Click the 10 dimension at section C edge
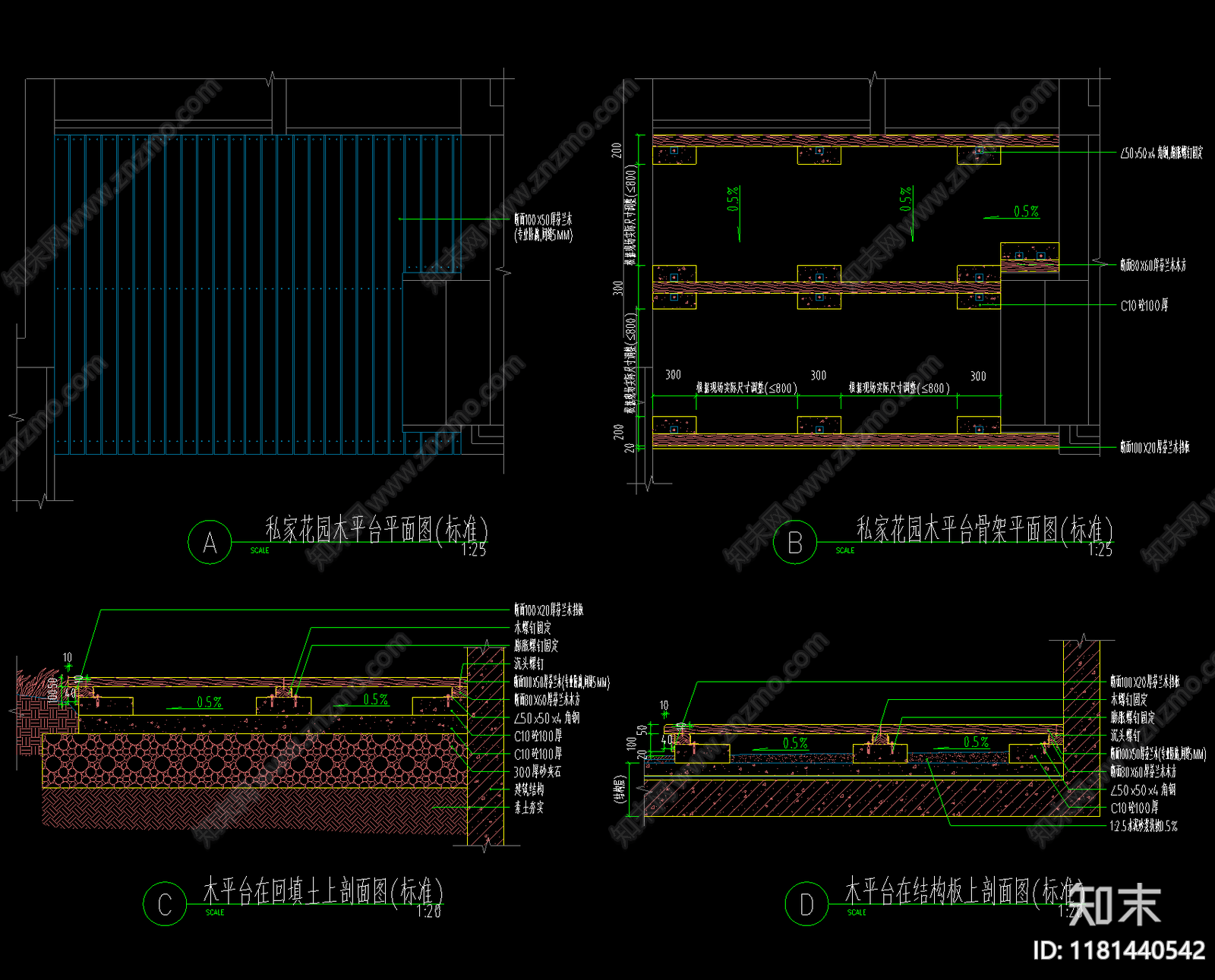The image size is (1215, 980). pos(68,657)
